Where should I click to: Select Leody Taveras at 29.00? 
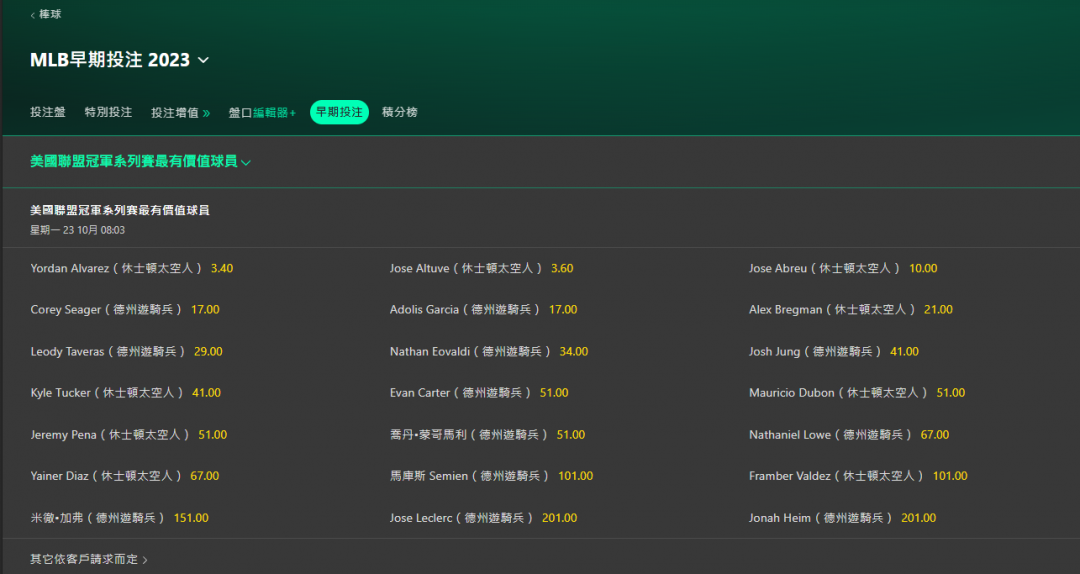(126, 351)
